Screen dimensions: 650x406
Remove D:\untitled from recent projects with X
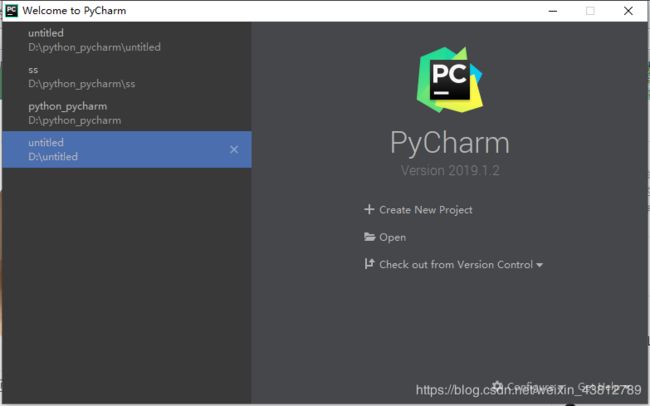[234, 149]
